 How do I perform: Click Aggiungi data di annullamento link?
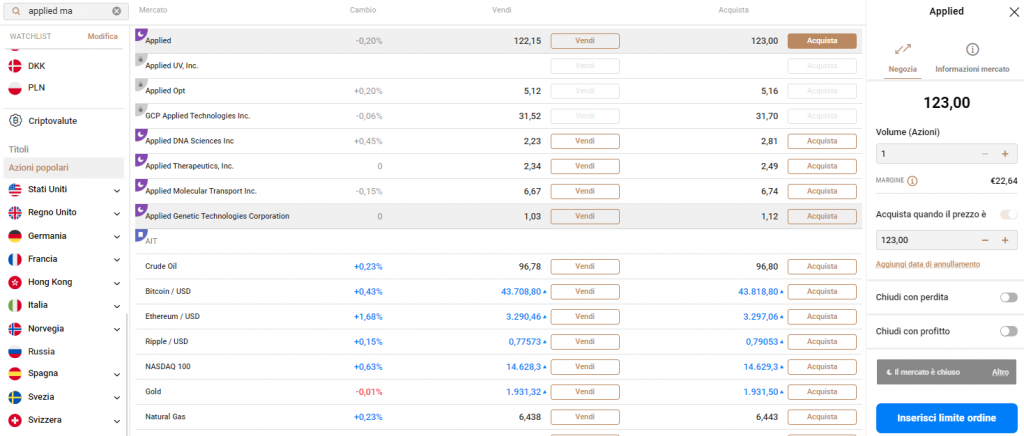click(927, 264)
